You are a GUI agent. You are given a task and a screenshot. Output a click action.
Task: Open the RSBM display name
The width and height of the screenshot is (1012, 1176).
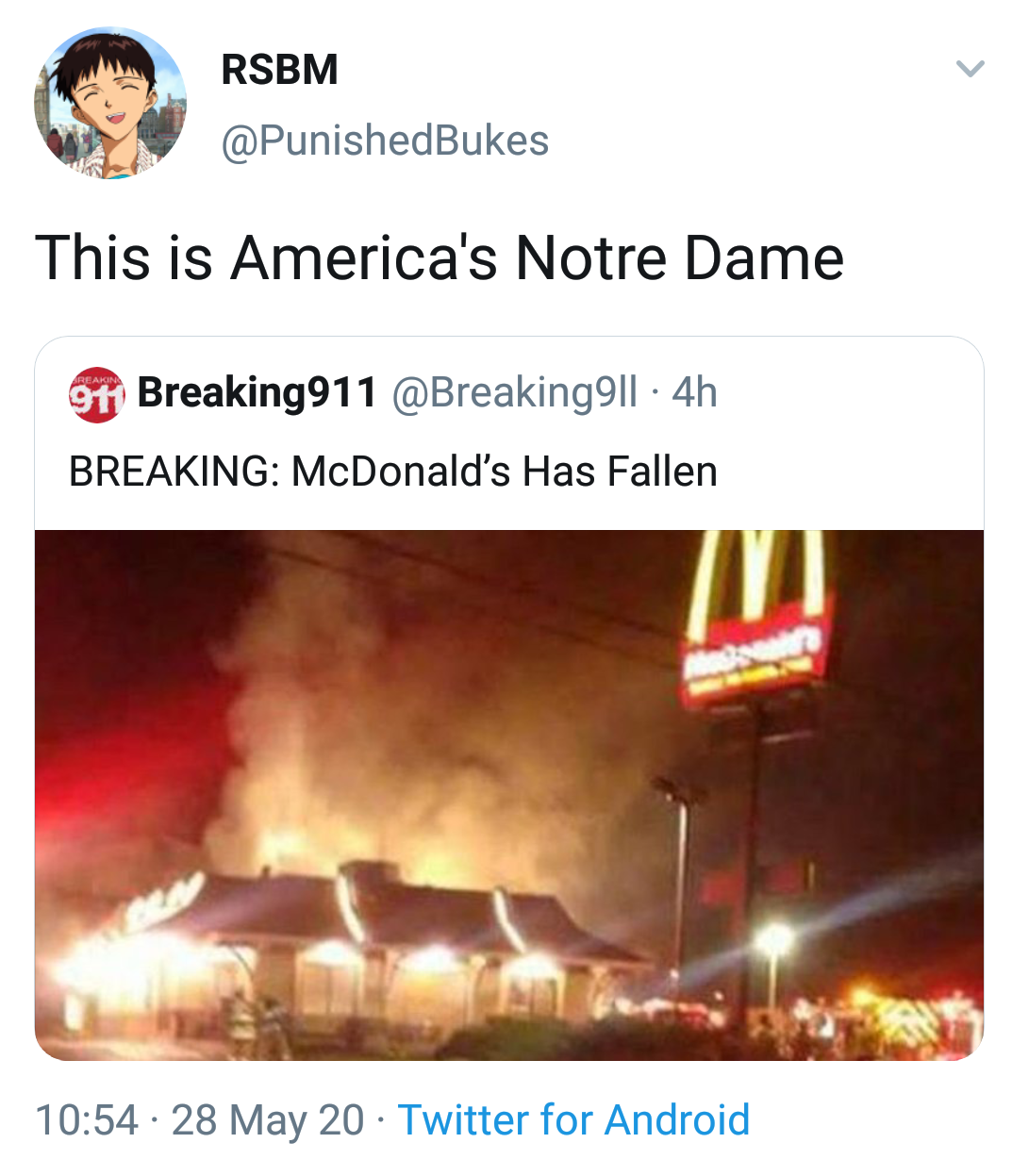coord(279,70)
